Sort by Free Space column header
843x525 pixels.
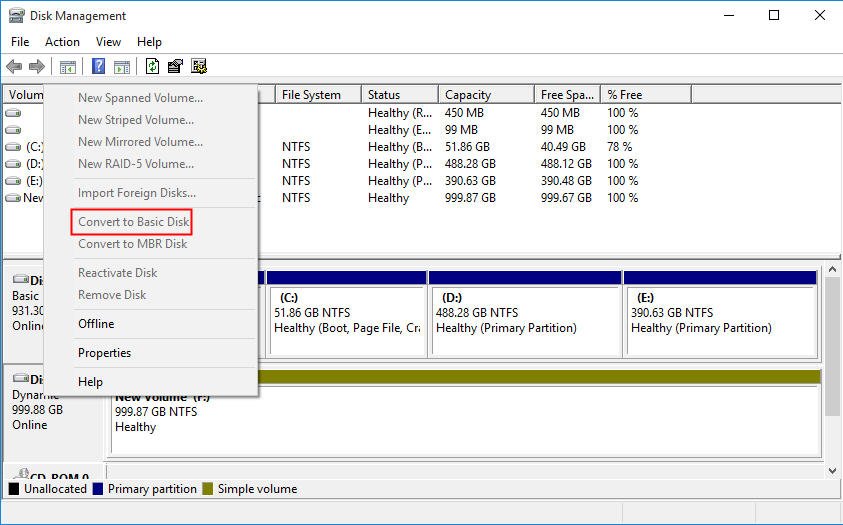pos(567,95)
